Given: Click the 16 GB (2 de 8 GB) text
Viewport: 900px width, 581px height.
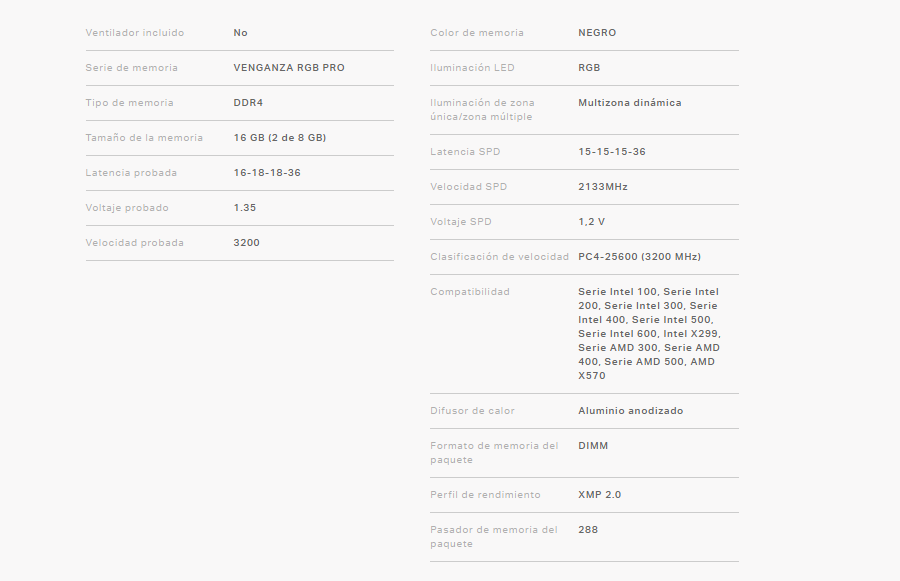Looking at the screenshot, I should (279, 138).
